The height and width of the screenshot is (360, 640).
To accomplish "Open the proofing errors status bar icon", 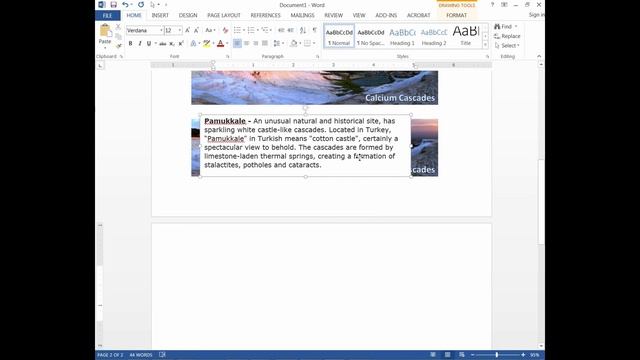I will [162, 355].
